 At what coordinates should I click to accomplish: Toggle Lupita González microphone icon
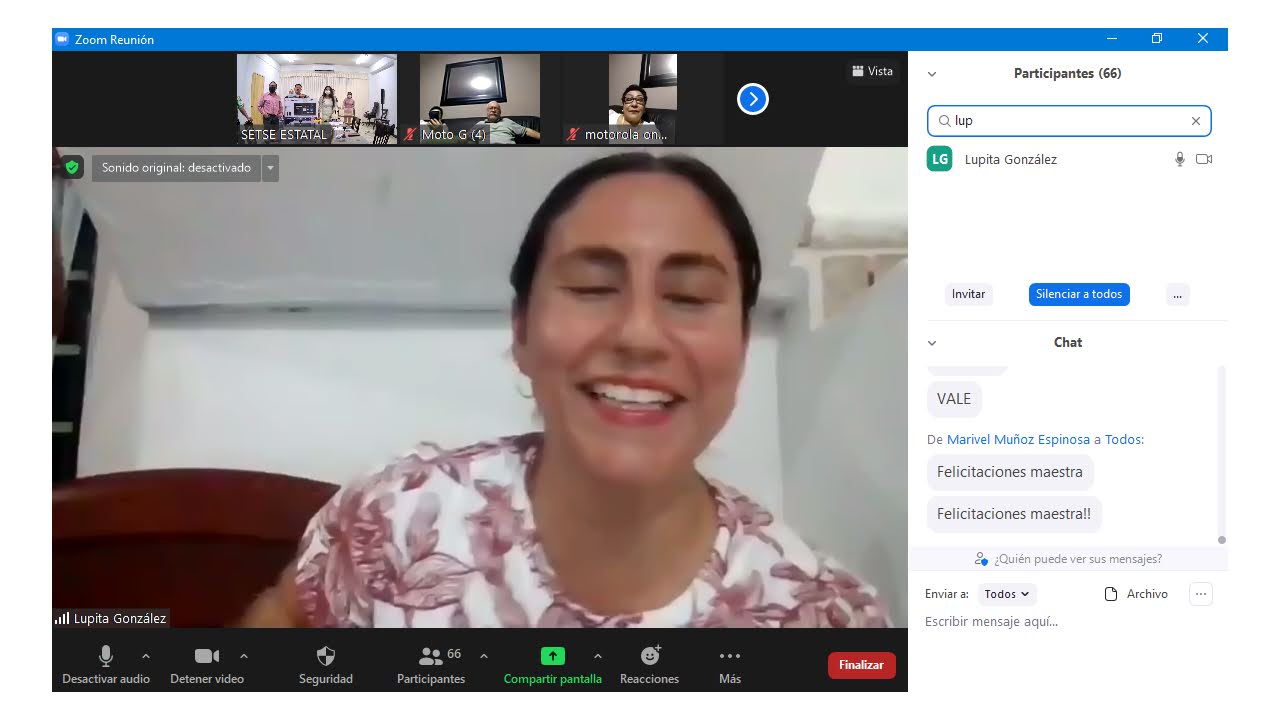tap(1180, 159)
